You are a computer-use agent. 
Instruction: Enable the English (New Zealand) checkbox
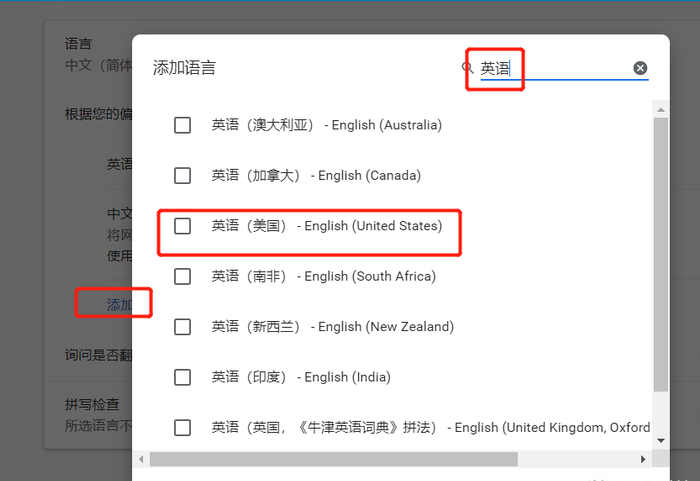click(x=182, y=327)
